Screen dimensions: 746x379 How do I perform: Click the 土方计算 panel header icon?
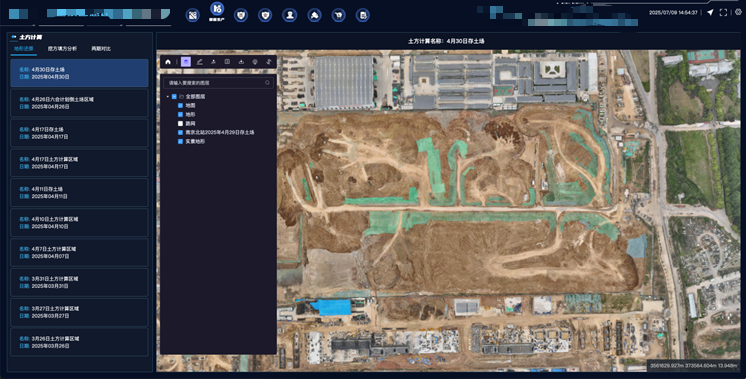coord(14,37)
